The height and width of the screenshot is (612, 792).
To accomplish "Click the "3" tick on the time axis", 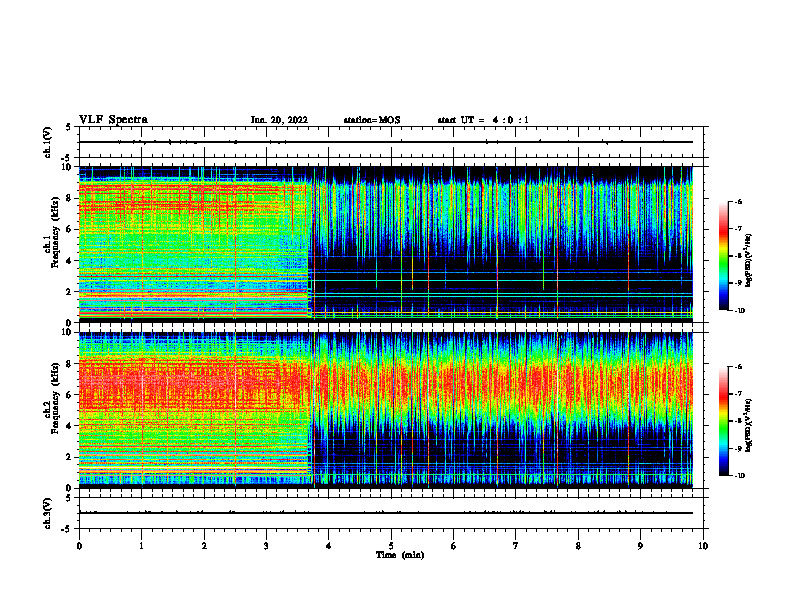I will click(x=266, y=546).
